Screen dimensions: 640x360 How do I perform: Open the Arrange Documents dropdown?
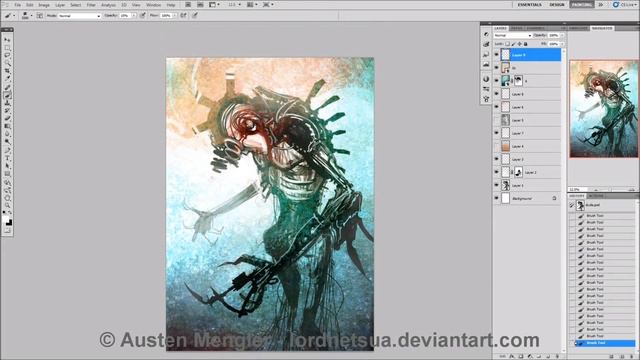(x=252, y=4)
